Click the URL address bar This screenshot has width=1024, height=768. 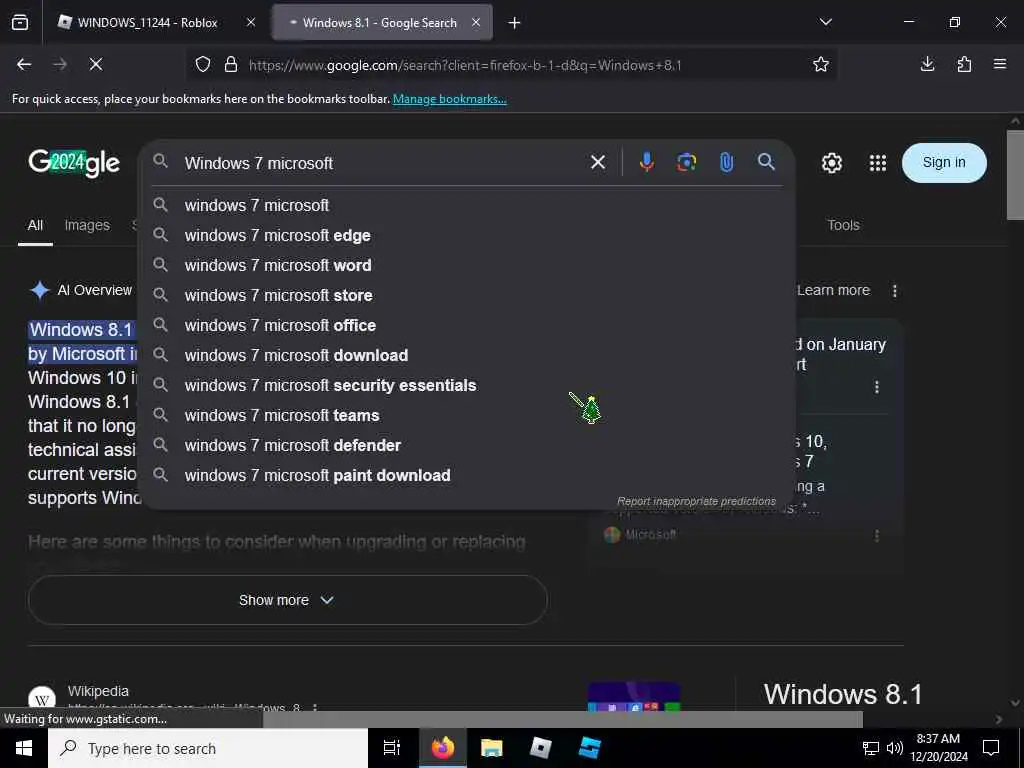point(464,65)
